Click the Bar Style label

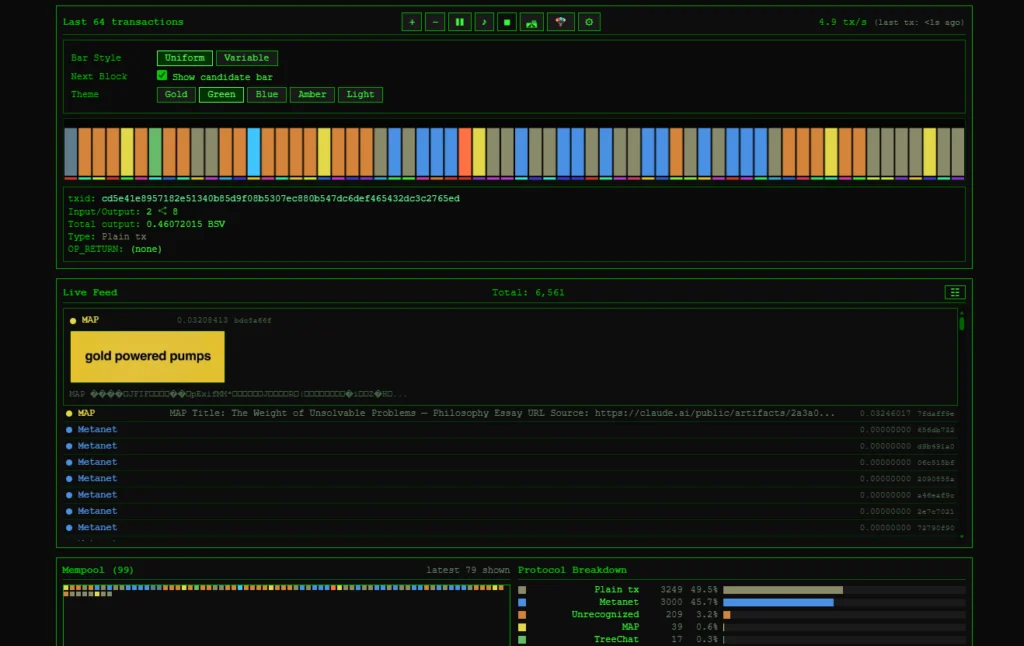click(96, 58)
